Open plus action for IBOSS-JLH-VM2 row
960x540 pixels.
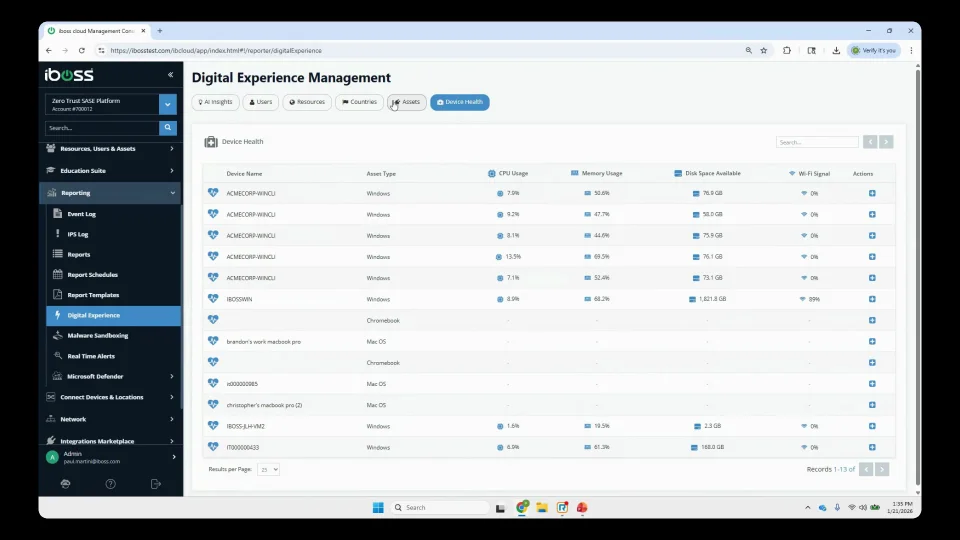coord(872,426)
